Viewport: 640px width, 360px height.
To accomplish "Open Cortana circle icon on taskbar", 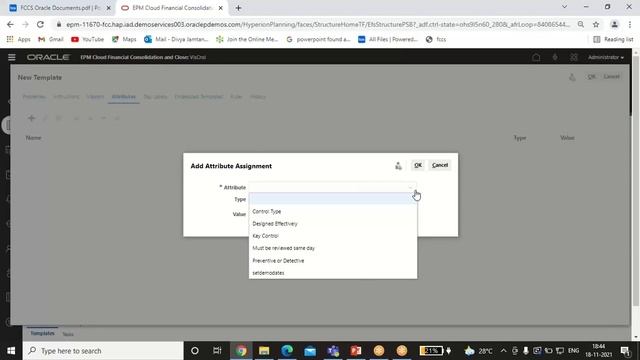I will [195, 351].
